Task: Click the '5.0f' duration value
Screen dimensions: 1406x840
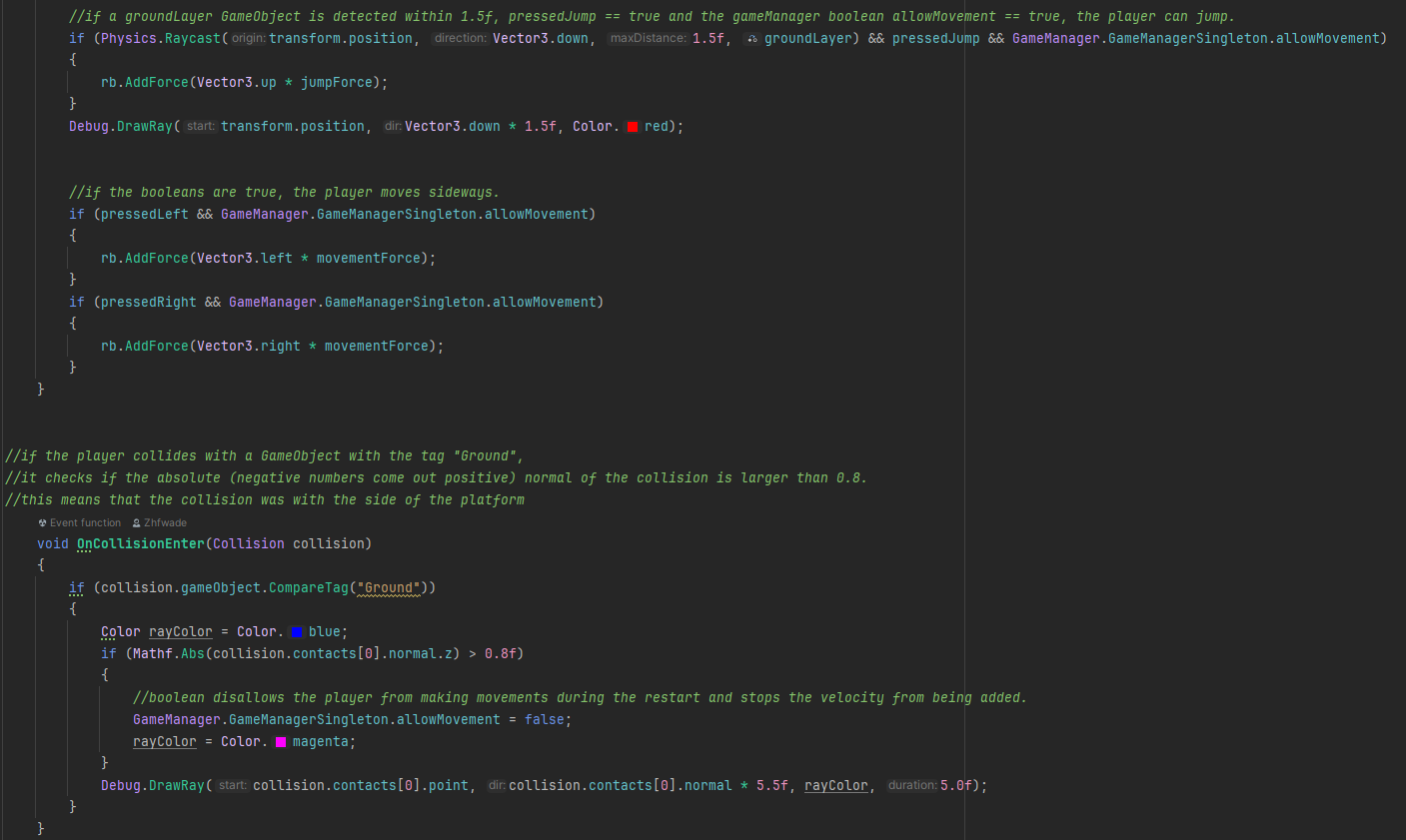Action: pyautogui.click(x=956, y=785)
